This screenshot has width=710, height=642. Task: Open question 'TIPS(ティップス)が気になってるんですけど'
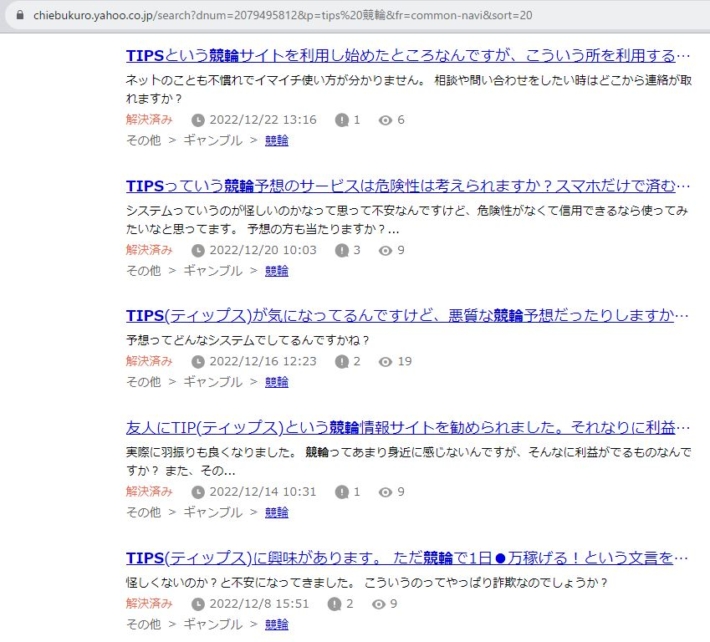point(407,315)
